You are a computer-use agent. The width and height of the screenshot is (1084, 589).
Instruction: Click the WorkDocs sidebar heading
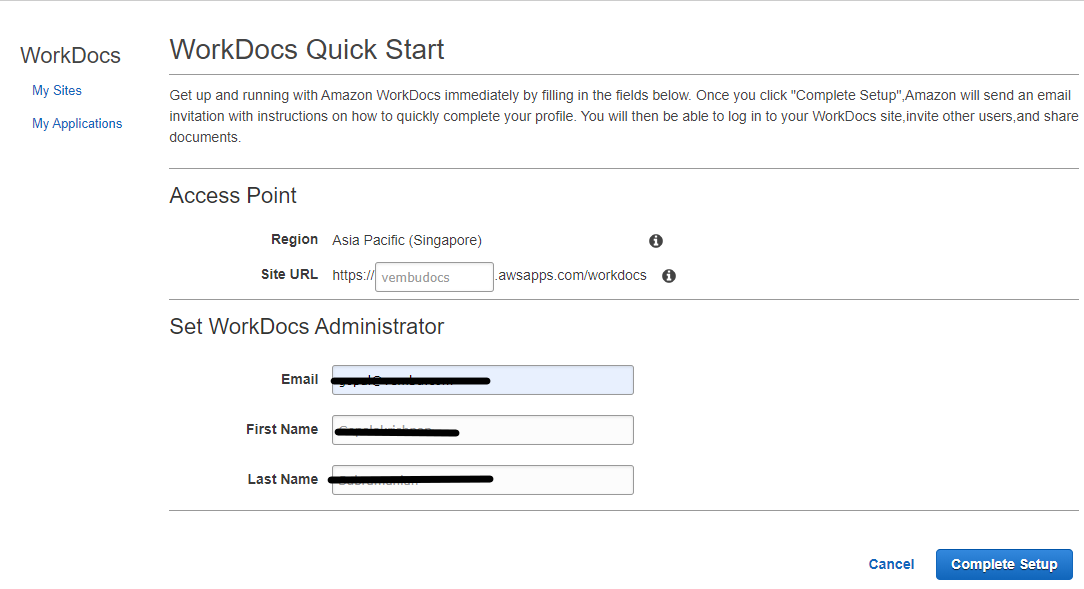click(71, 55)
